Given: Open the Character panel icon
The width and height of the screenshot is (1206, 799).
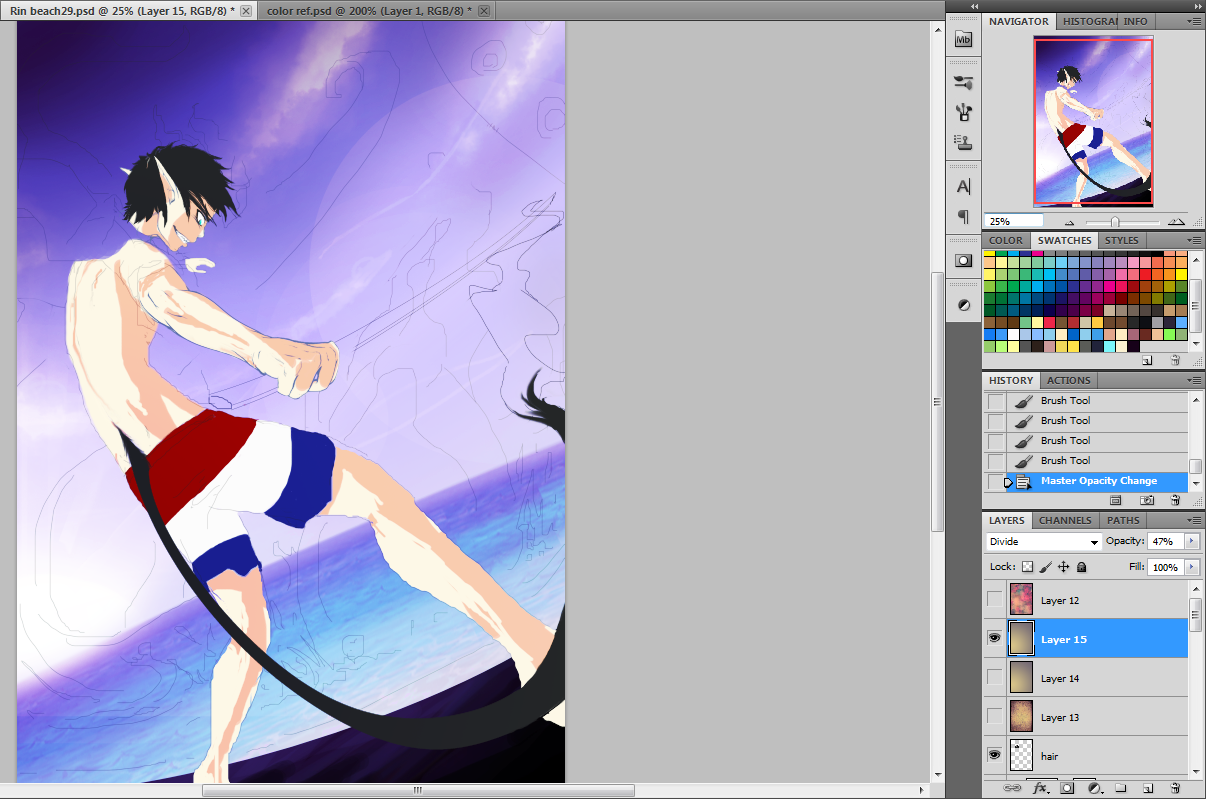Looking at the screenshot, I should pyautogui.click(x=963, y=186).
